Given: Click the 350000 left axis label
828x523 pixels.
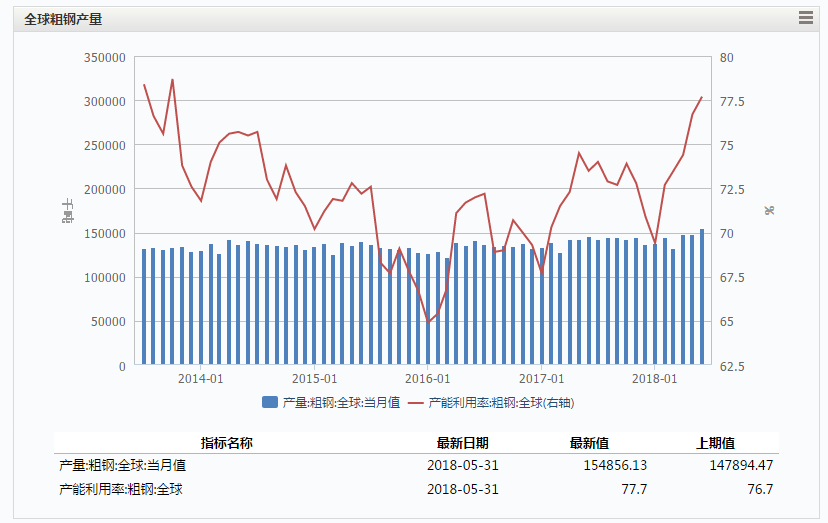Looking at the screenshot, I should (105, 58).
